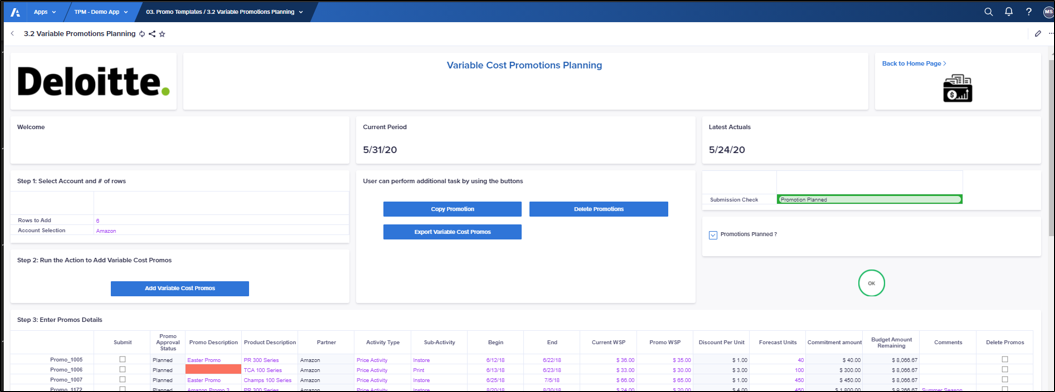Click the Comments column header
The height and width of the screenshot is (392, 1055).
(x=947, y=342)
